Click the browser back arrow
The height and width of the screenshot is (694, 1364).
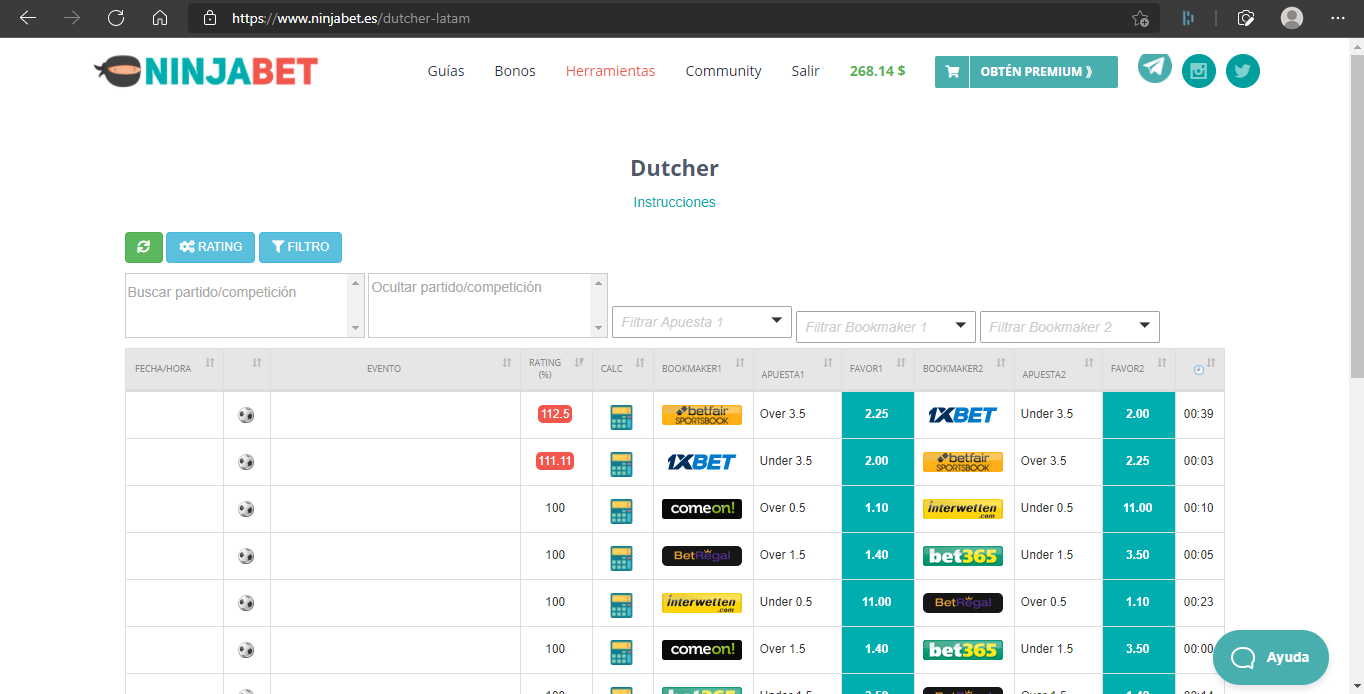[x=28, y=18]
